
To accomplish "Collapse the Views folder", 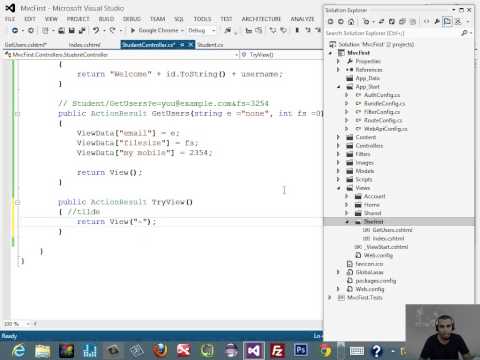I will [339, 188].
